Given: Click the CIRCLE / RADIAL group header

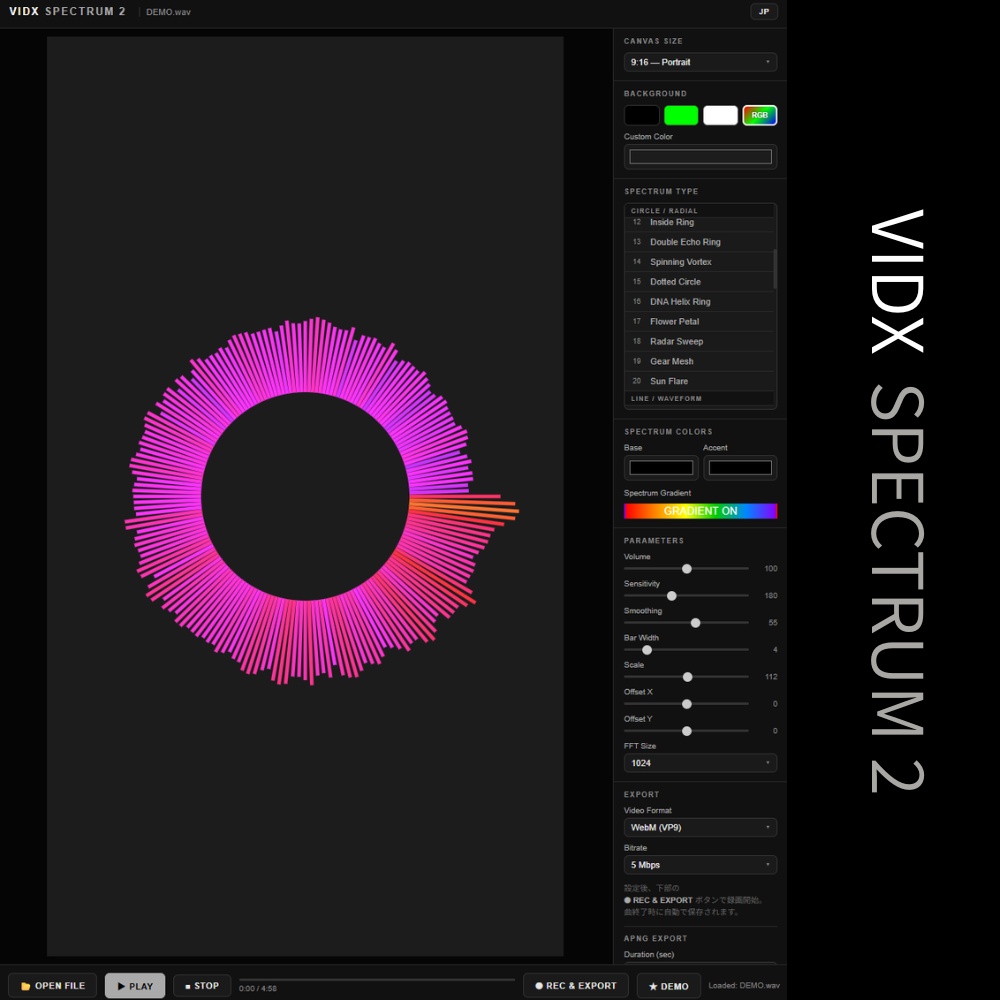Looking at the screenshot, I should pos(700,210).
